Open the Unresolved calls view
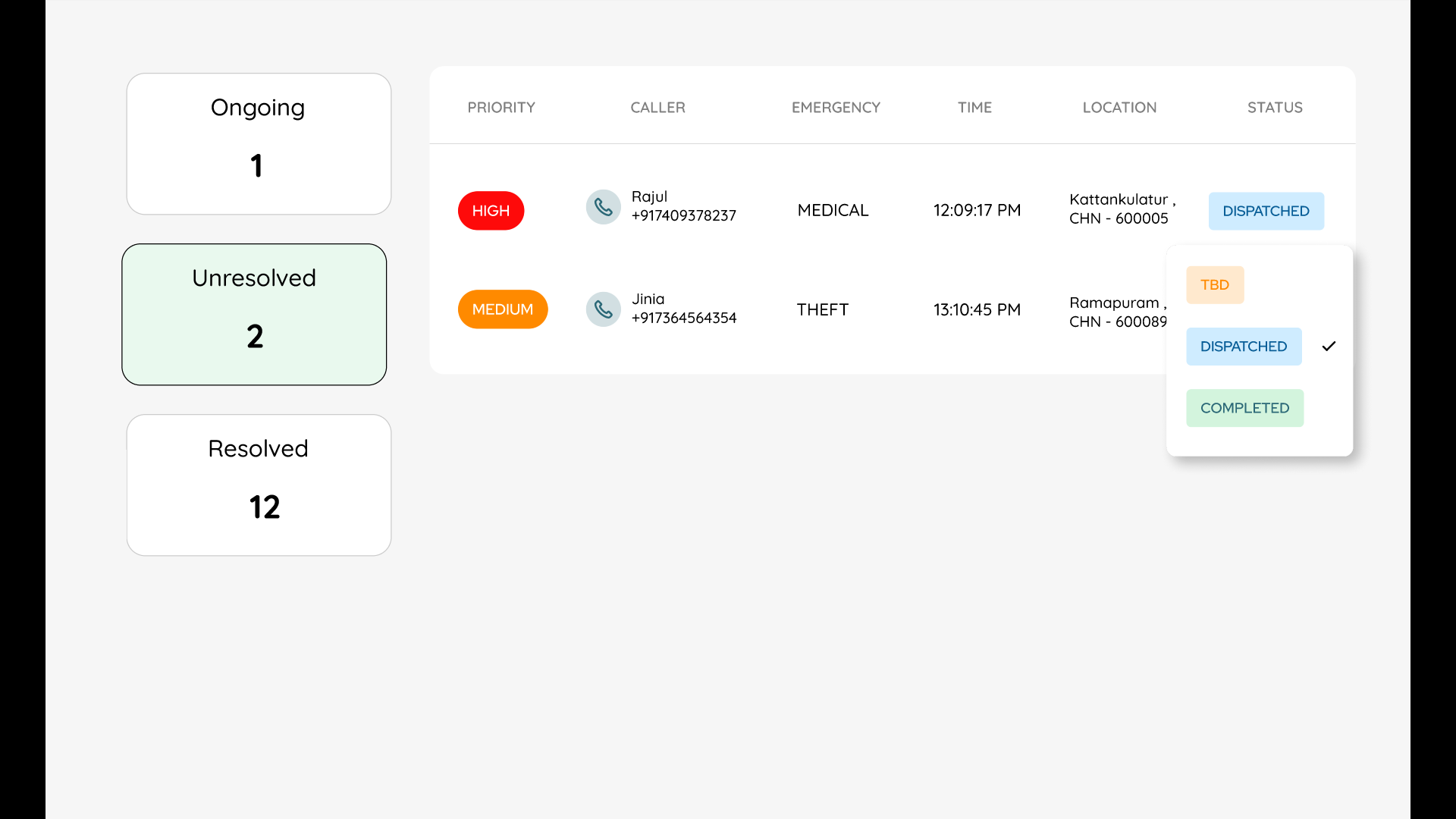 253,314
